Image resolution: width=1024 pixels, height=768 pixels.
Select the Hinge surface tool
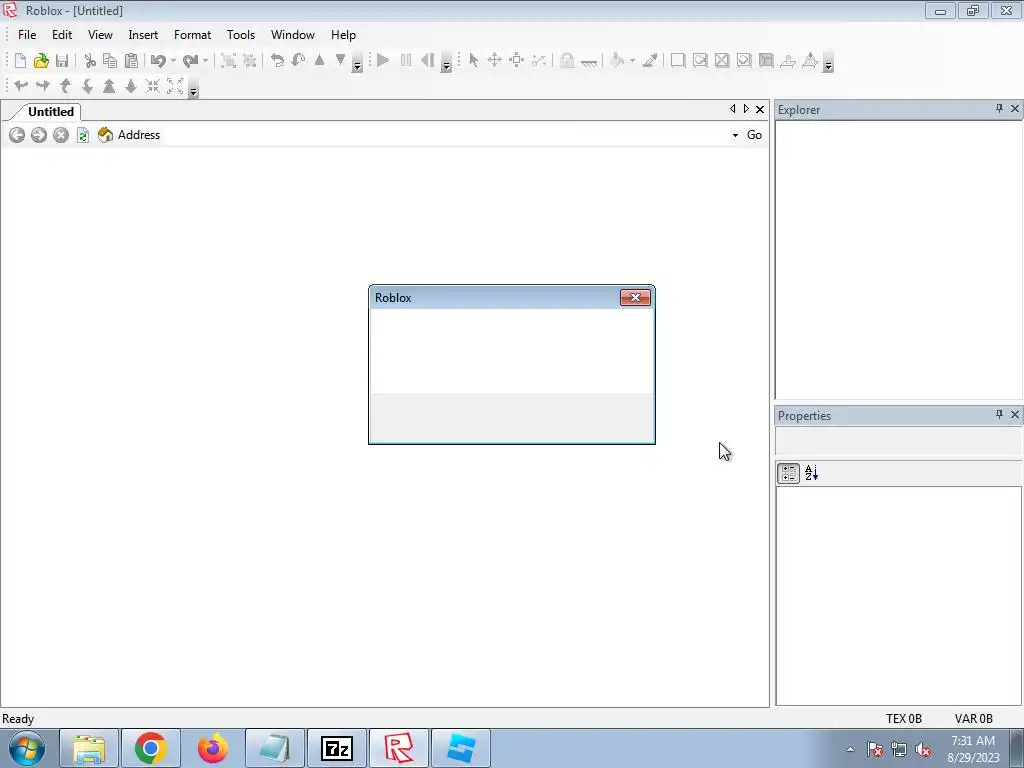pyautogui.click(x=788, y=61)
